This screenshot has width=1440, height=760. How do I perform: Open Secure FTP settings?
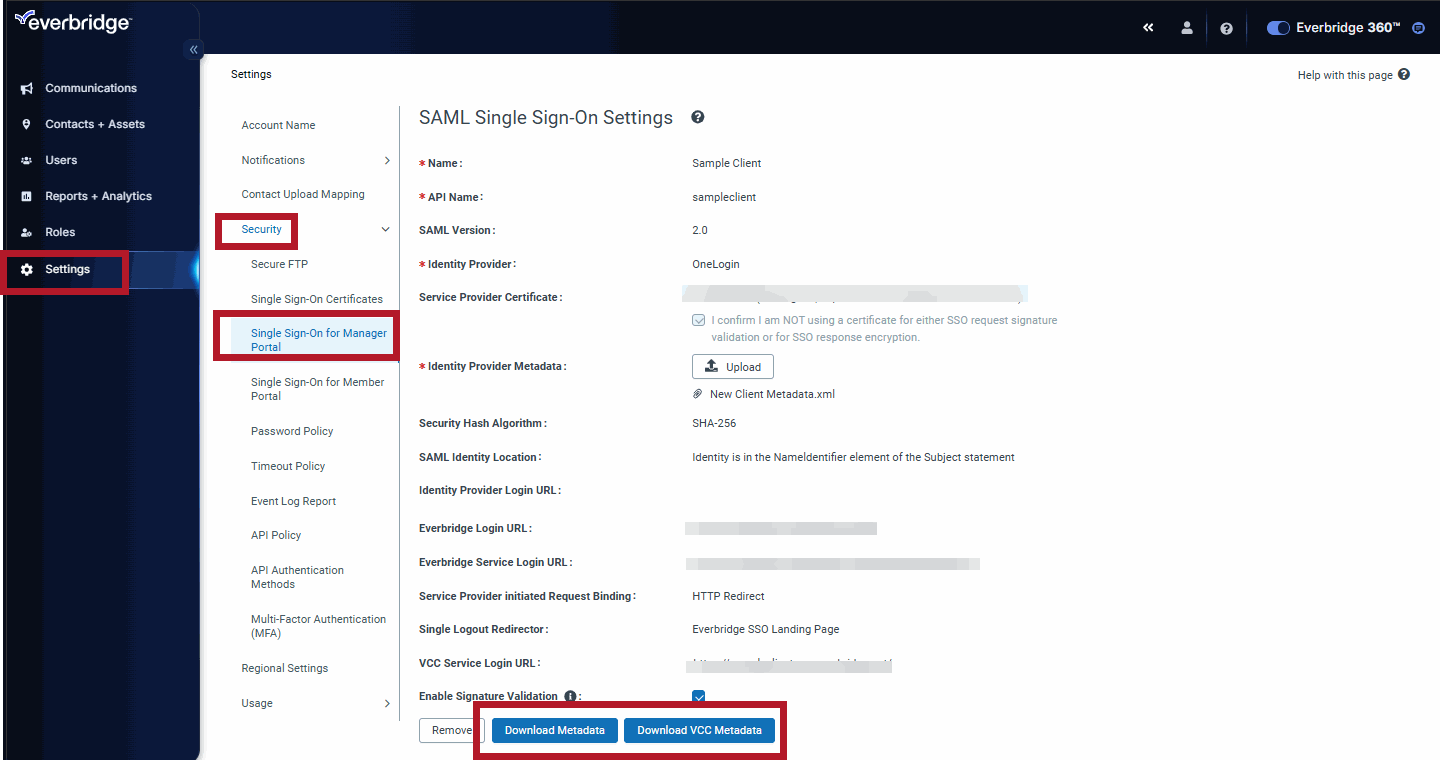tap(279, 264)
